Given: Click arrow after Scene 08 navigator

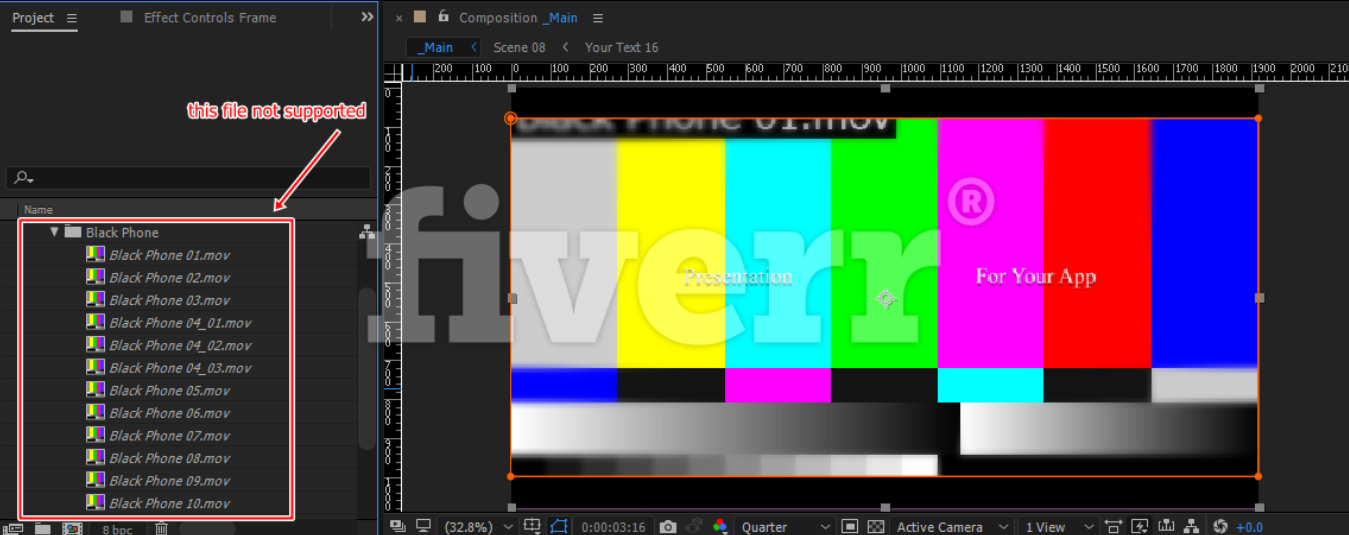Looking at the screenshot, I should tap(565, 47).
